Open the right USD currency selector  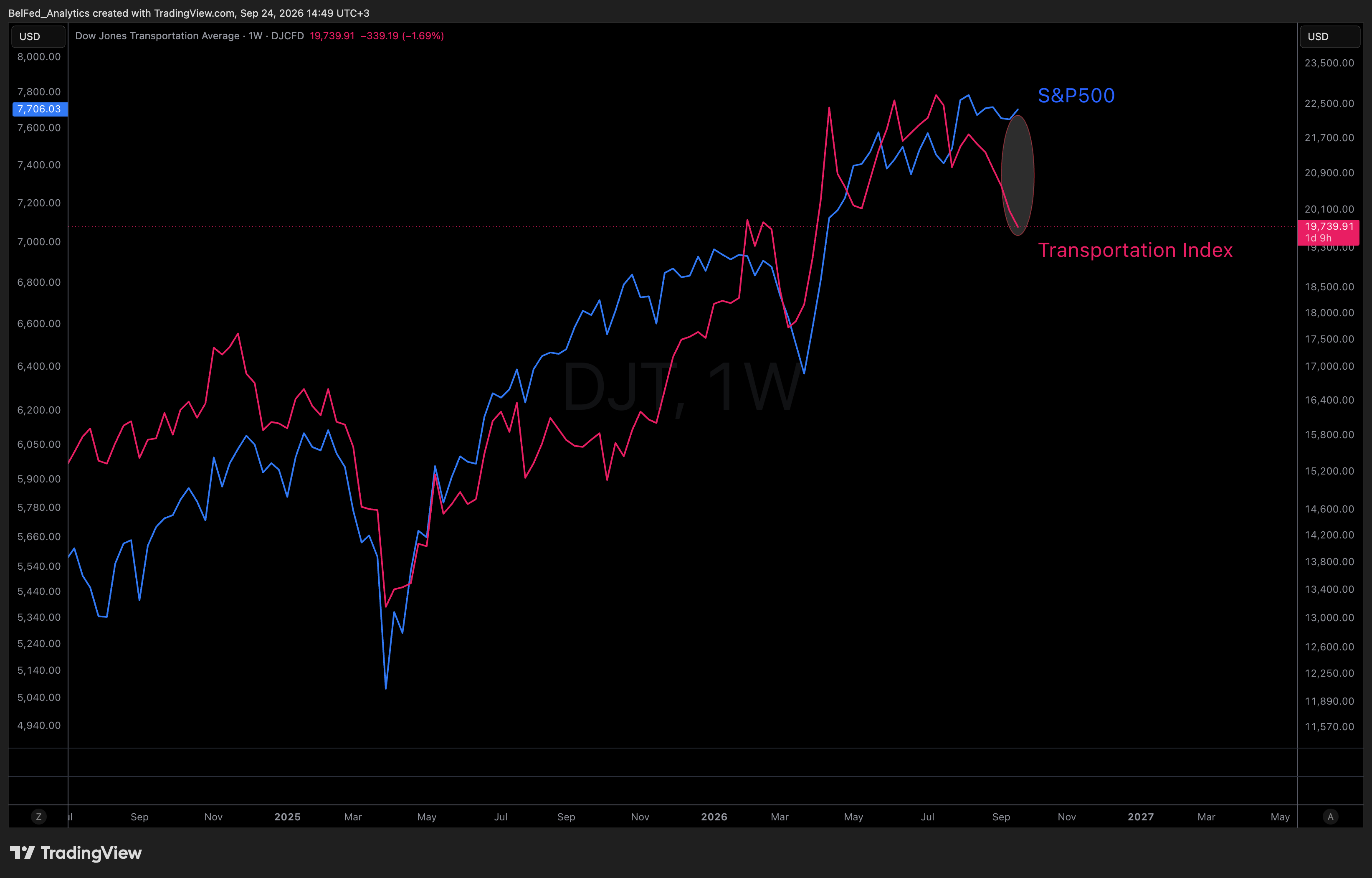pos(1330,36)
